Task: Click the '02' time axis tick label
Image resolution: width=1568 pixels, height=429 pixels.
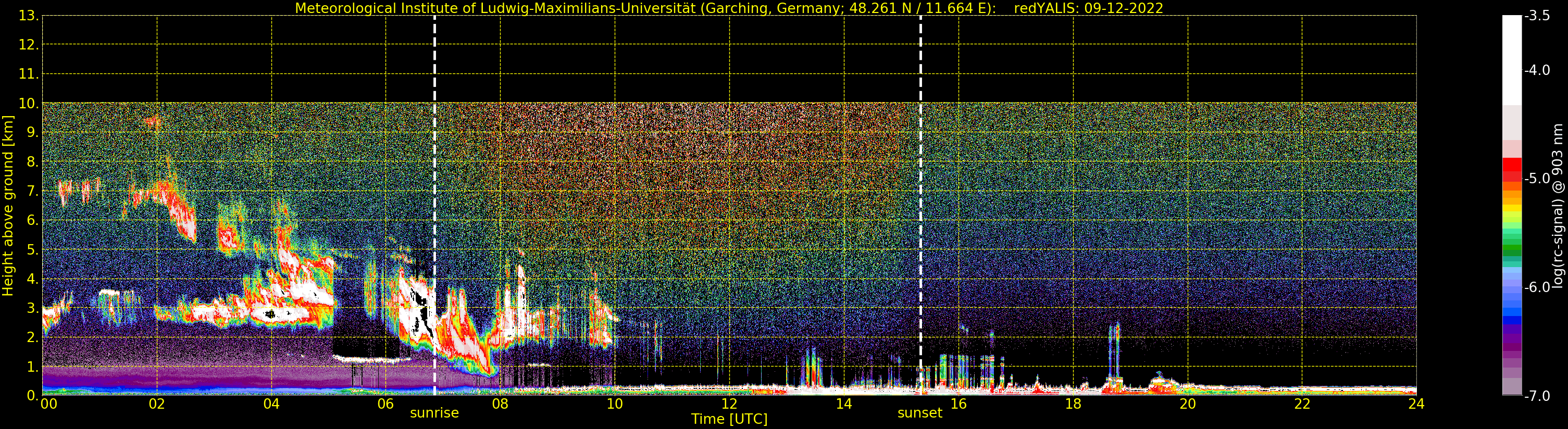Action: [x=157, y=404]
